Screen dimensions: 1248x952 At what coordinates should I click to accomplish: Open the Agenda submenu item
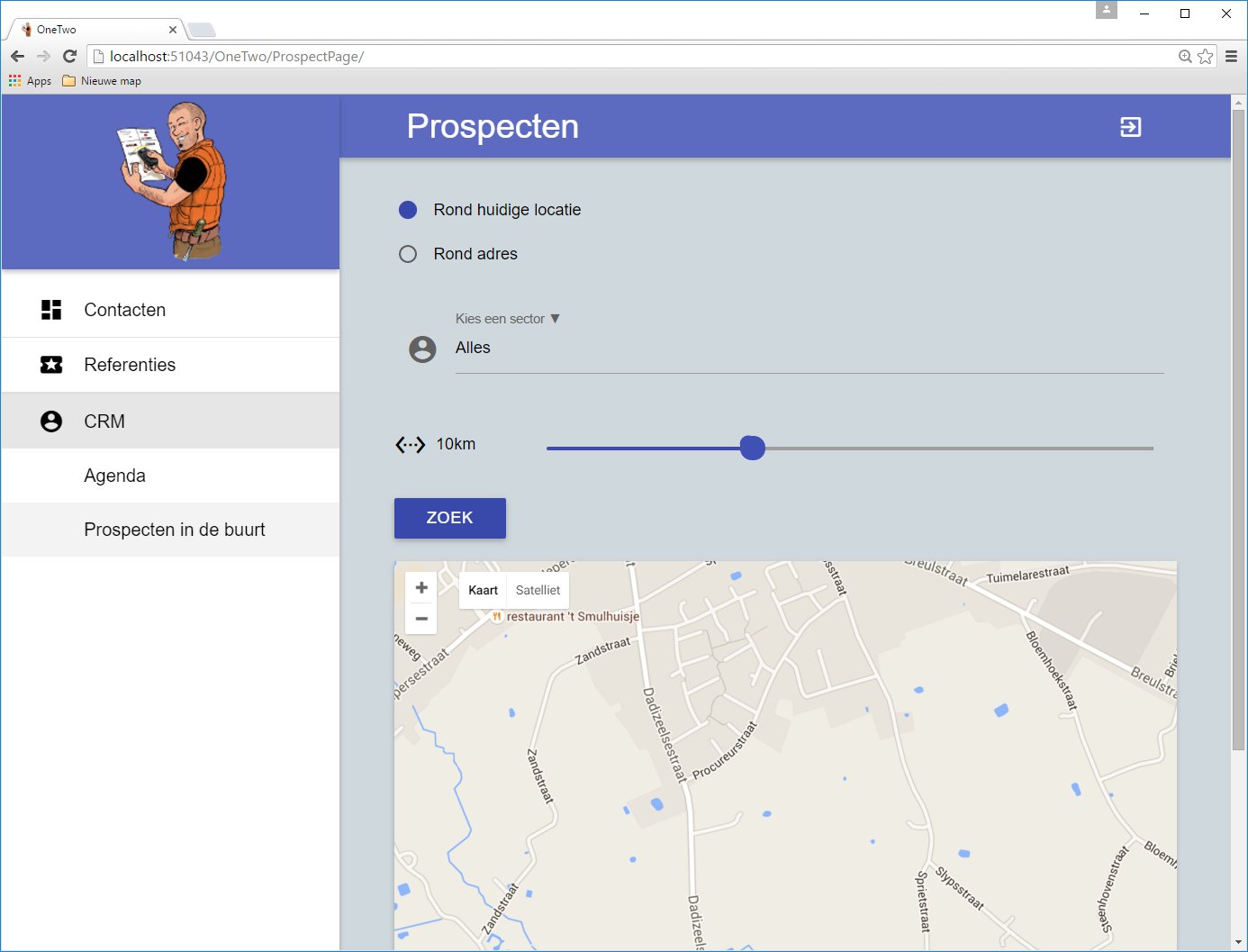point(171,476)
